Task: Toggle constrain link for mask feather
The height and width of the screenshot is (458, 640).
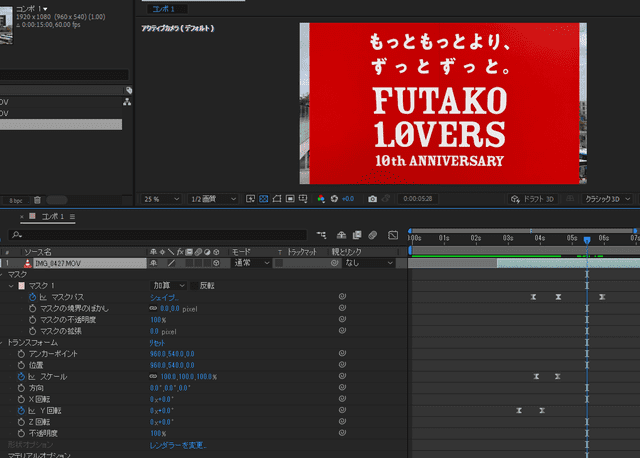Action: click(153, 308)
